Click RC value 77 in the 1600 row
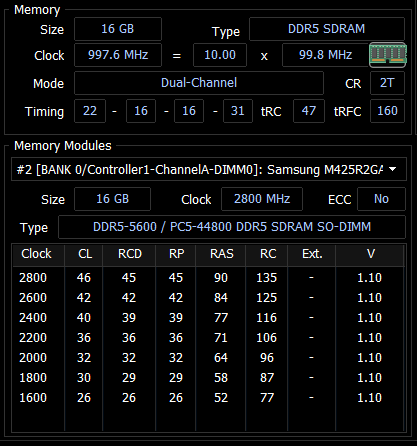This screenshot has width=417, height=446. (x=267, y=398)
